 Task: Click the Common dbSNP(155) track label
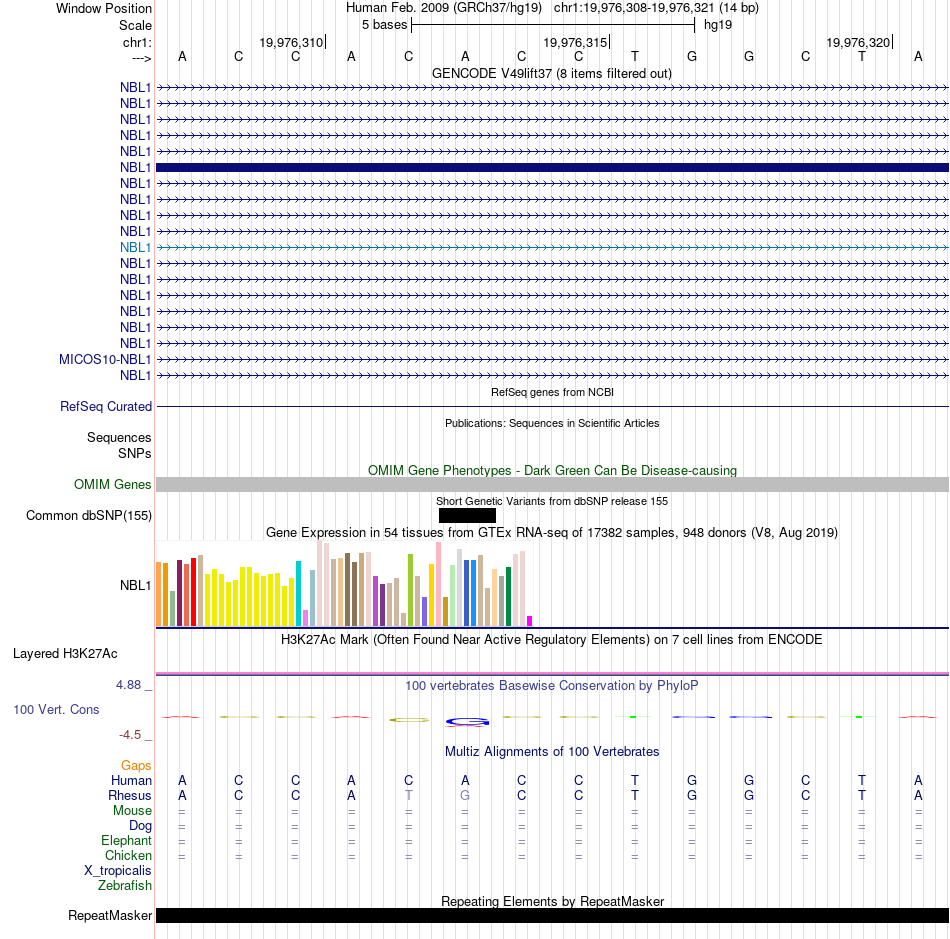coord(89,516)
